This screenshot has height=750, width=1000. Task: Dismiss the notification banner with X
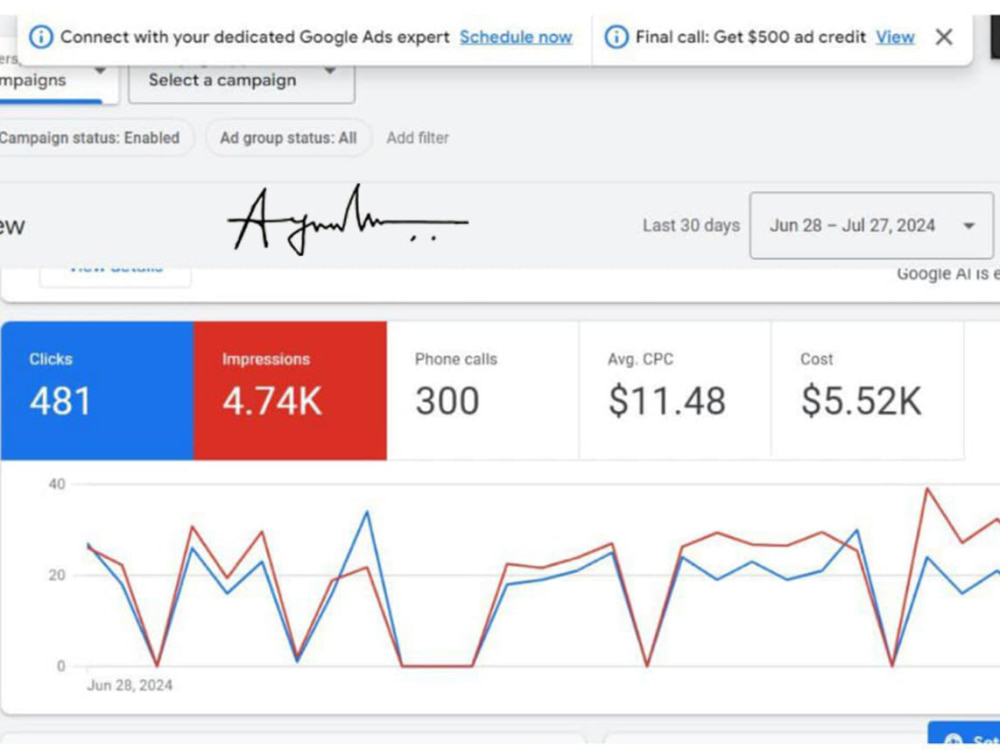[944, 37]
